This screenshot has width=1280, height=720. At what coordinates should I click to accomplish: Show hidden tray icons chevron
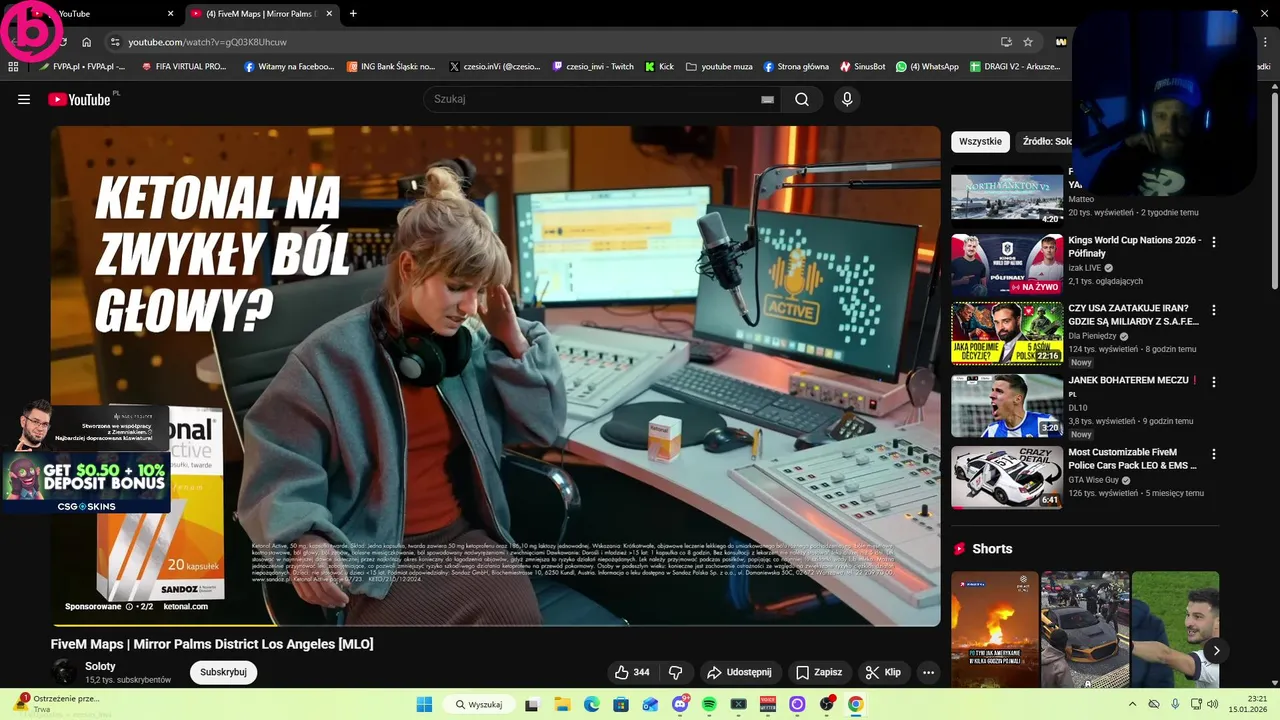(x=1132, y=704)
